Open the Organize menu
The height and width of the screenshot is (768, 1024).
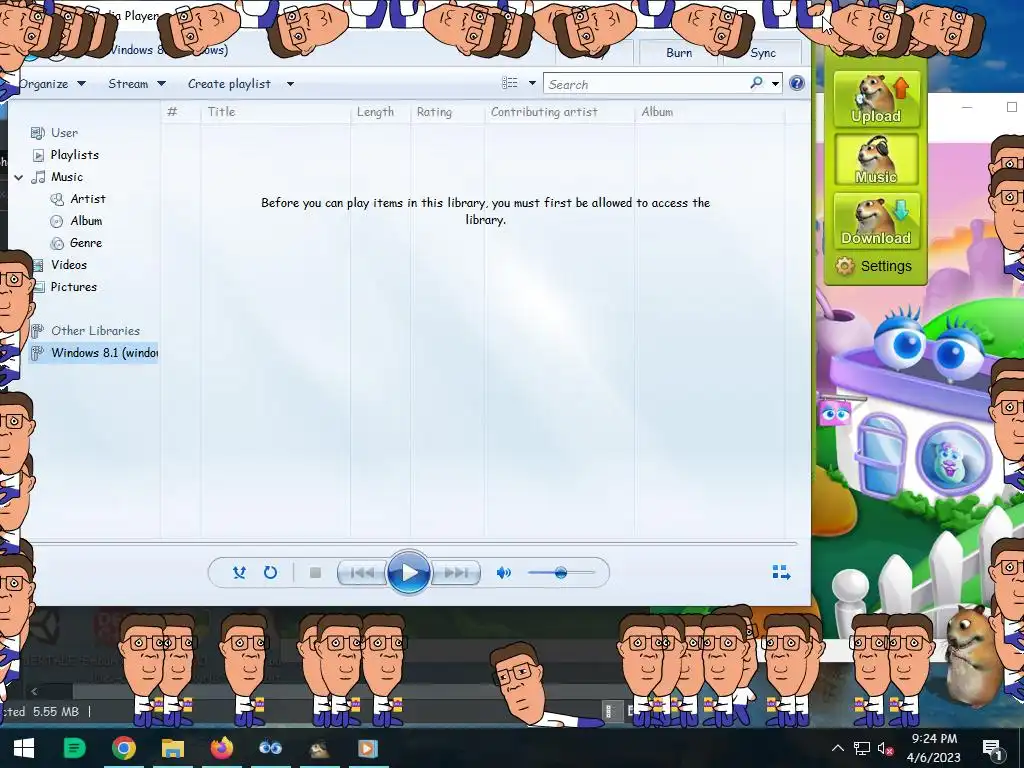[52, 84]
